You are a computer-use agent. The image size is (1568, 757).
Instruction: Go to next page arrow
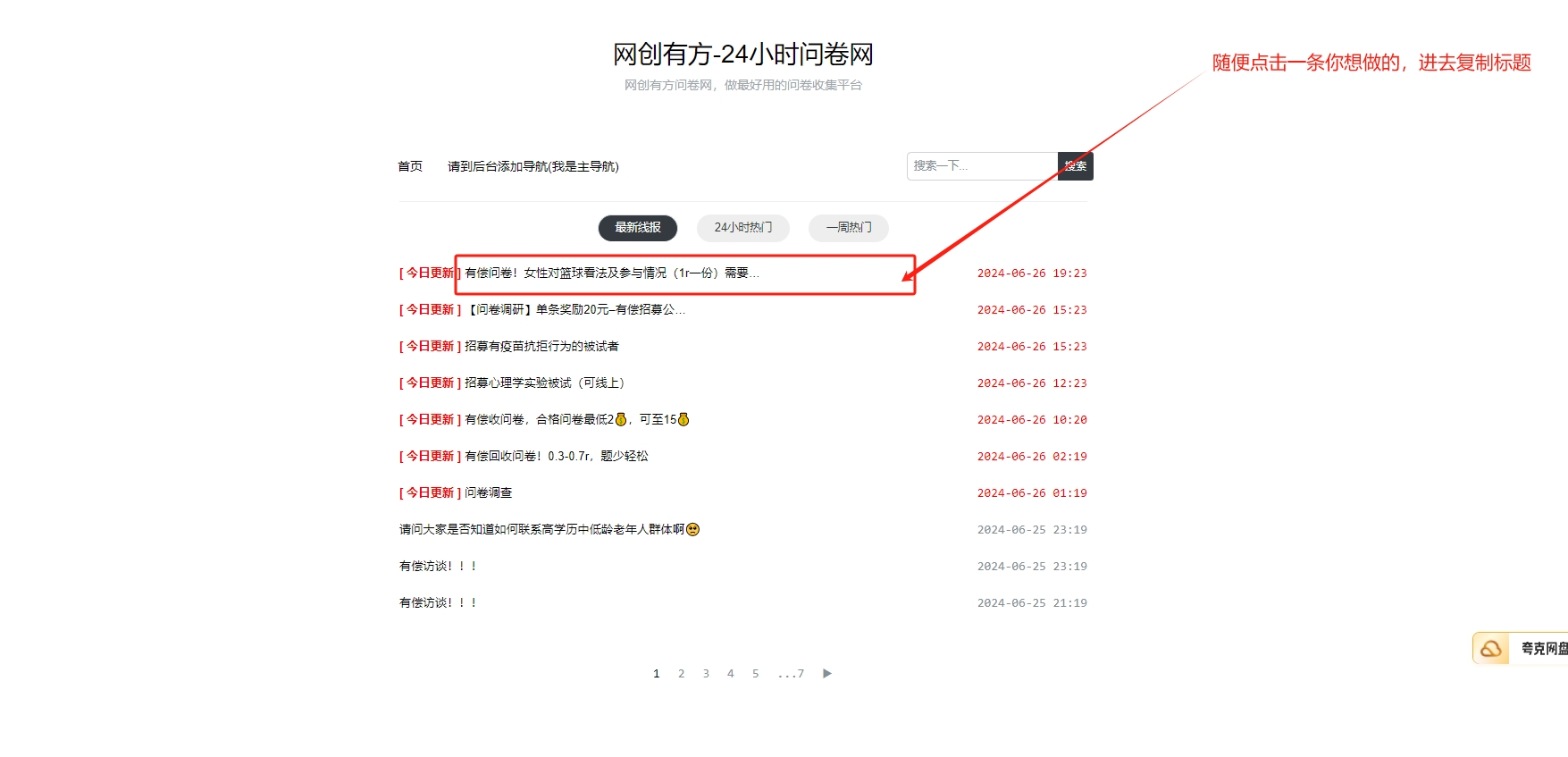pos(826,673)
